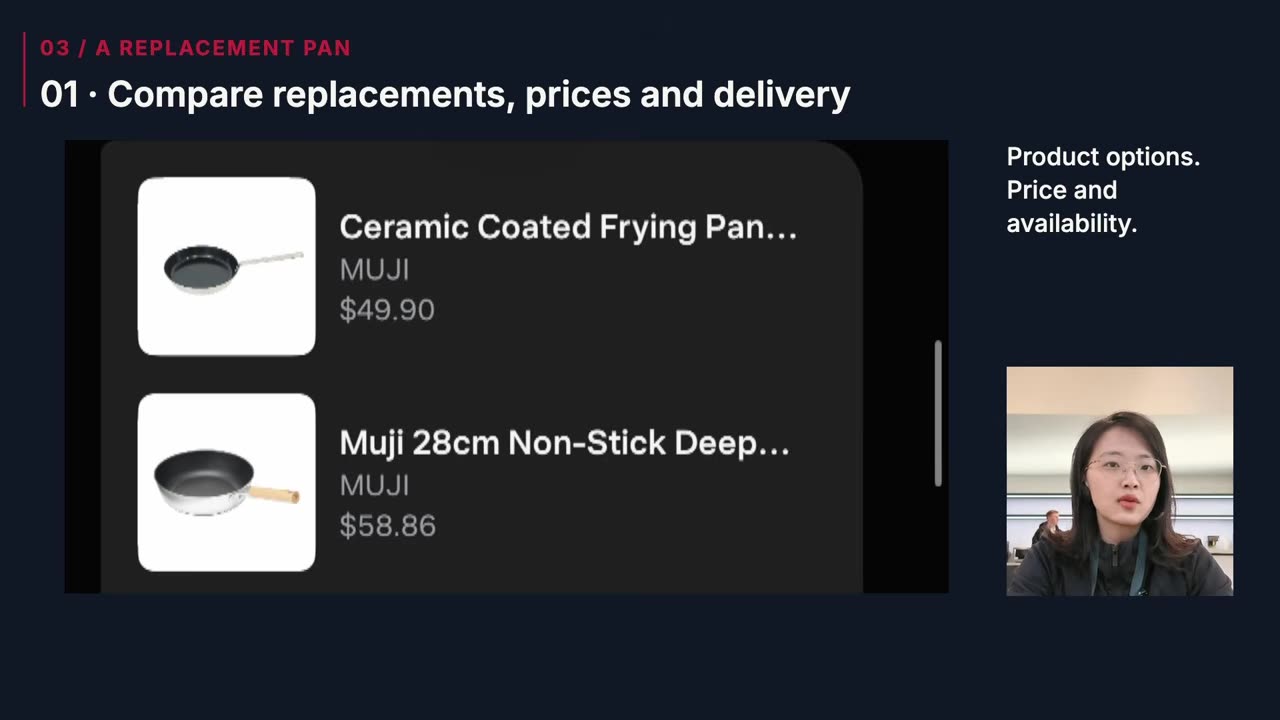Click the MUJI brand under Ceramic Coated pan

pyautogui.click(x=374, y=270)
